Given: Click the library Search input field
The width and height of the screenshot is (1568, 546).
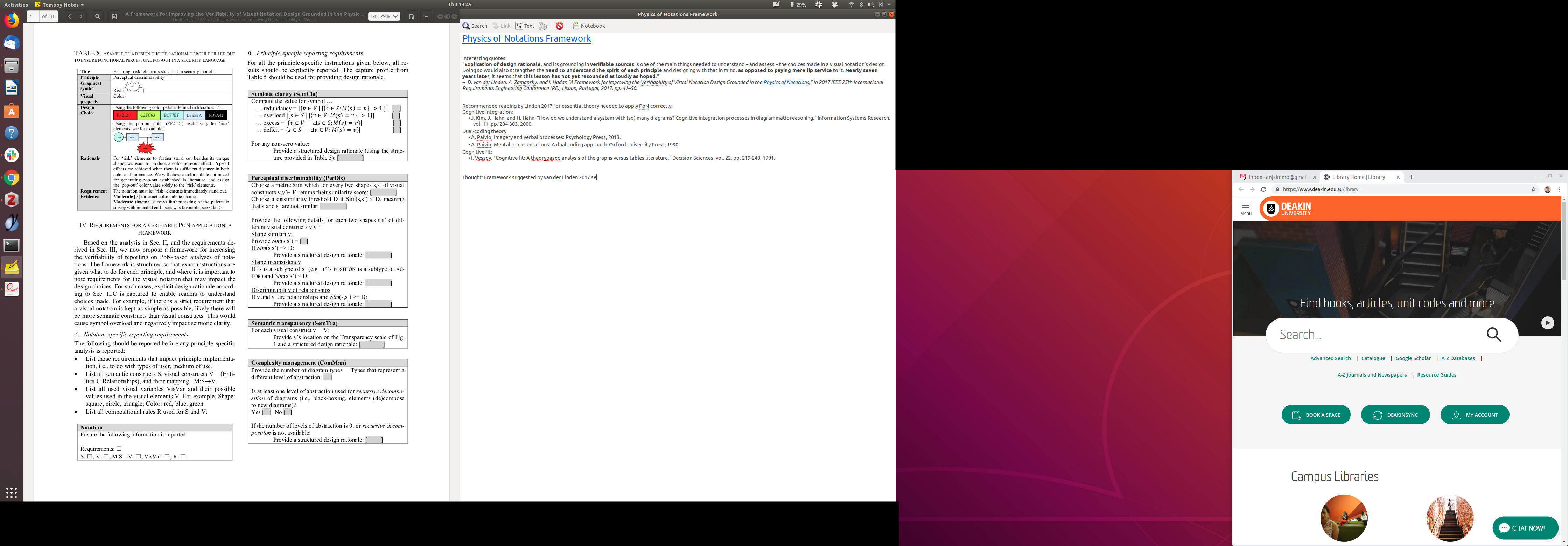Looking at the screenshot, I should click(x=1370, y=335).
